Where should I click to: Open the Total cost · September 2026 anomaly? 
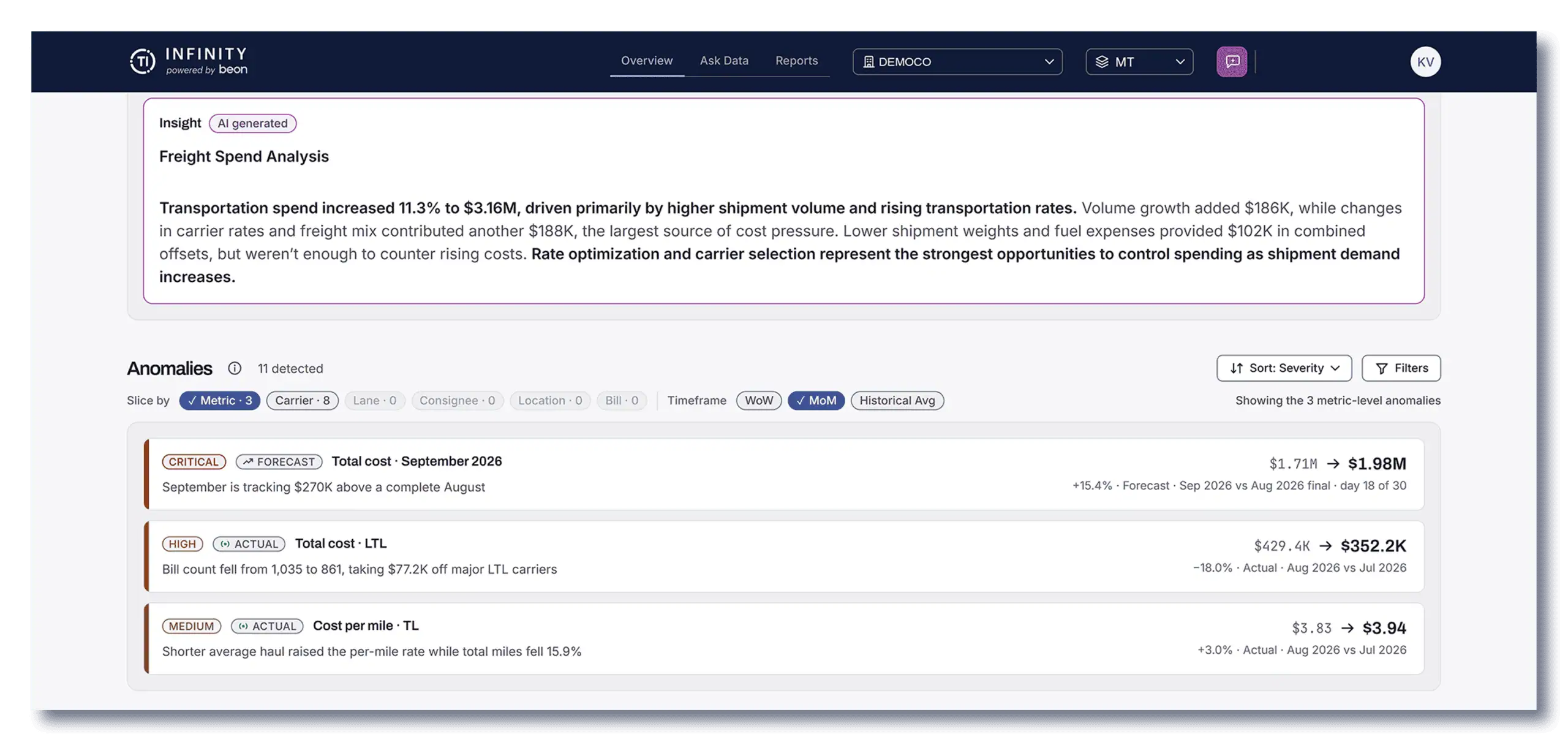click(783, 474)
